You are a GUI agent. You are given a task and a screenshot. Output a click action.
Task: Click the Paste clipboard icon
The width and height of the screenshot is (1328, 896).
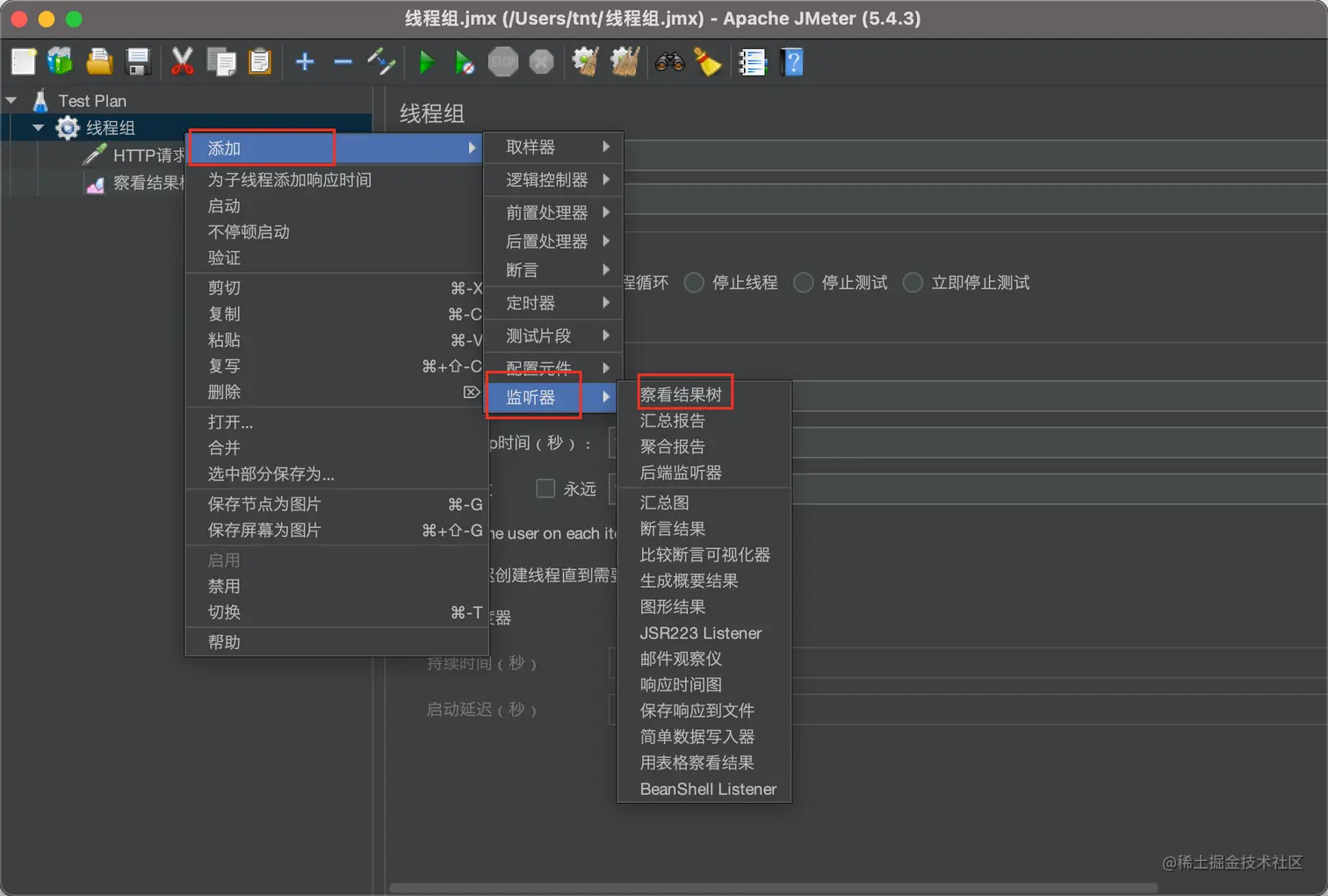(x=260, y=61)
